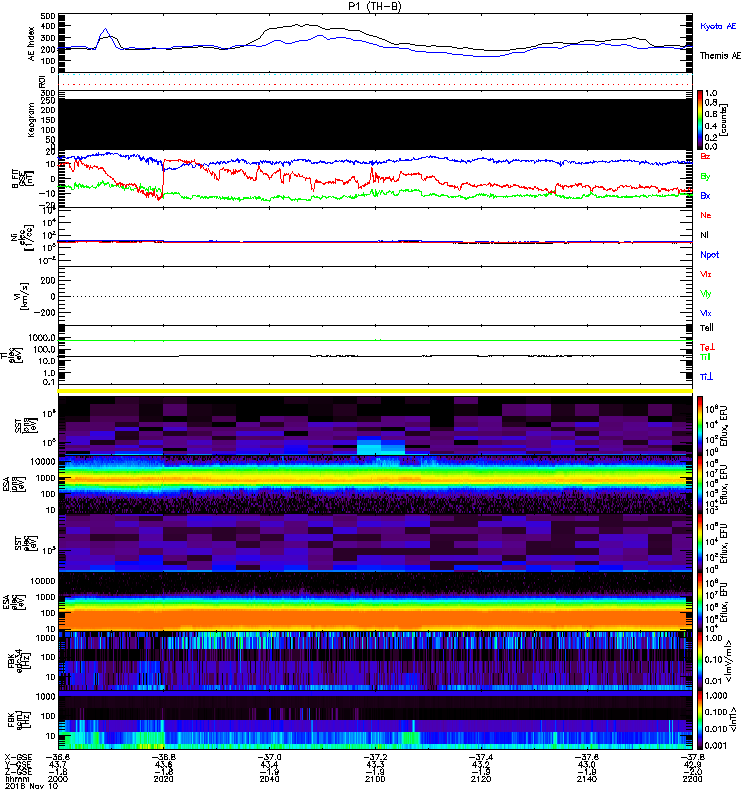This screenshot has height=800, width=750.
Task: Click the yellow bar above the SST ions panel
Action: 375,391
